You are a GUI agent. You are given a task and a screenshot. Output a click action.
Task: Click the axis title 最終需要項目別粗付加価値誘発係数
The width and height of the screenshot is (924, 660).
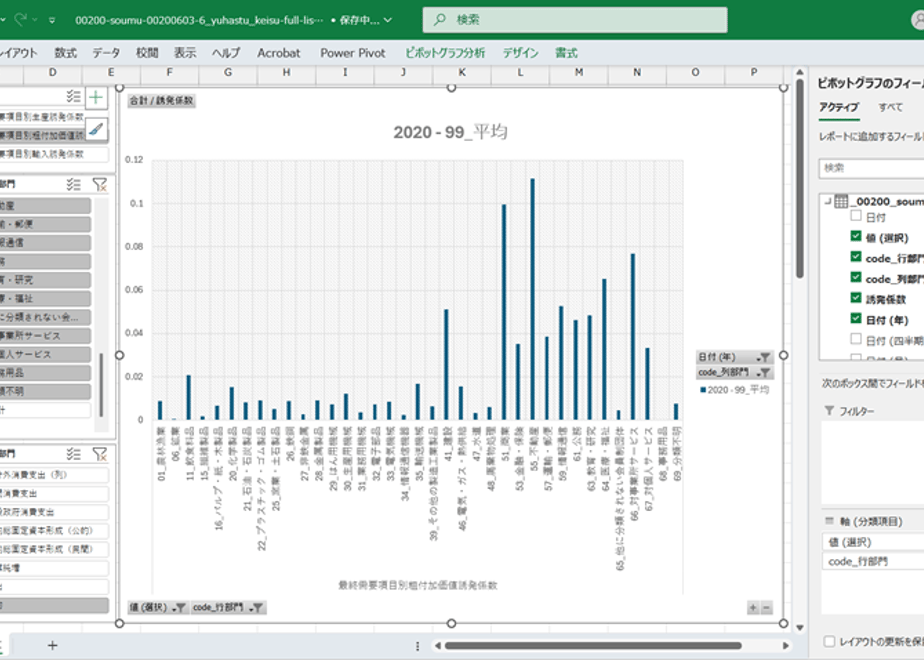(418, 585)
